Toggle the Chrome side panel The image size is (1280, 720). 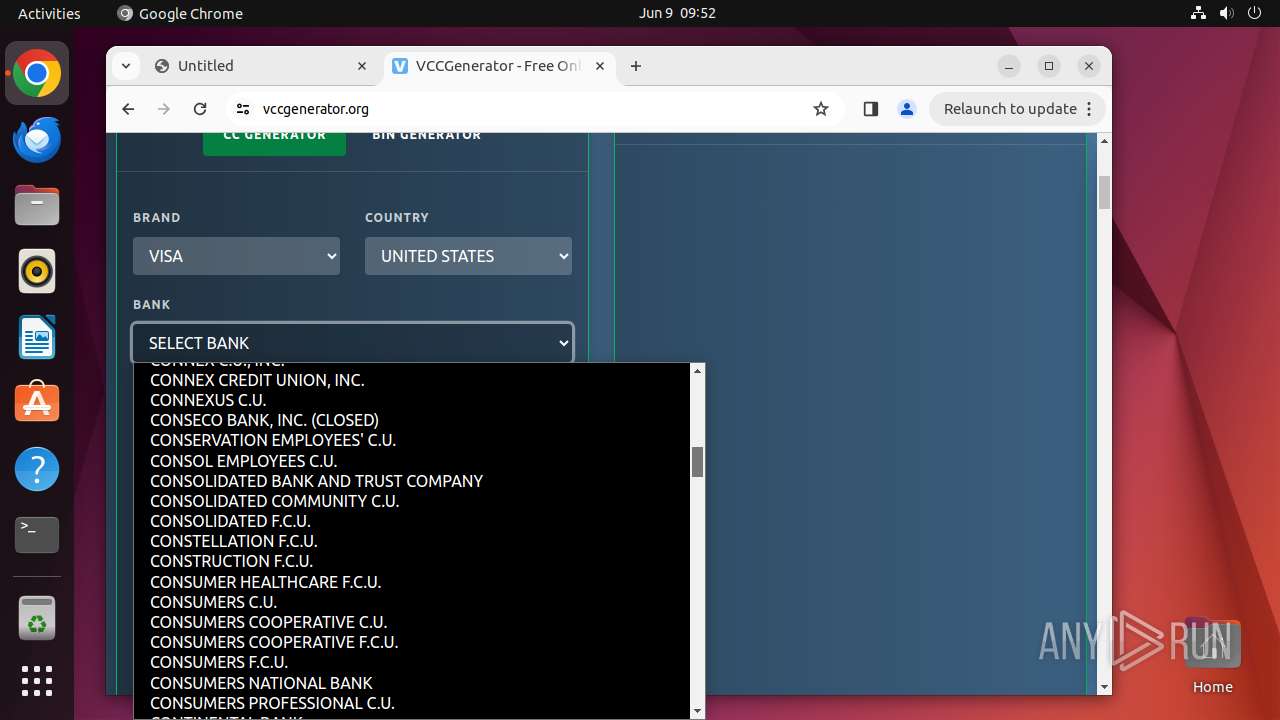870,109
